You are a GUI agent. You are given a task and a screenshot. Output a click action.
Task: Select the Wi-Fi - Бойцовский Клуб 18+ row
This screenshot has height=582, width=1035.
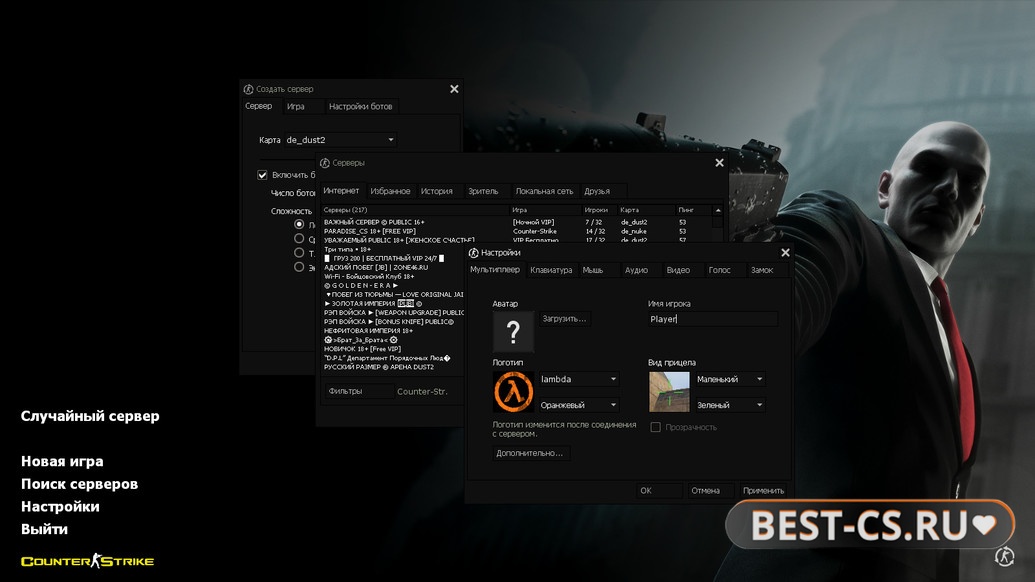point(393,276)
